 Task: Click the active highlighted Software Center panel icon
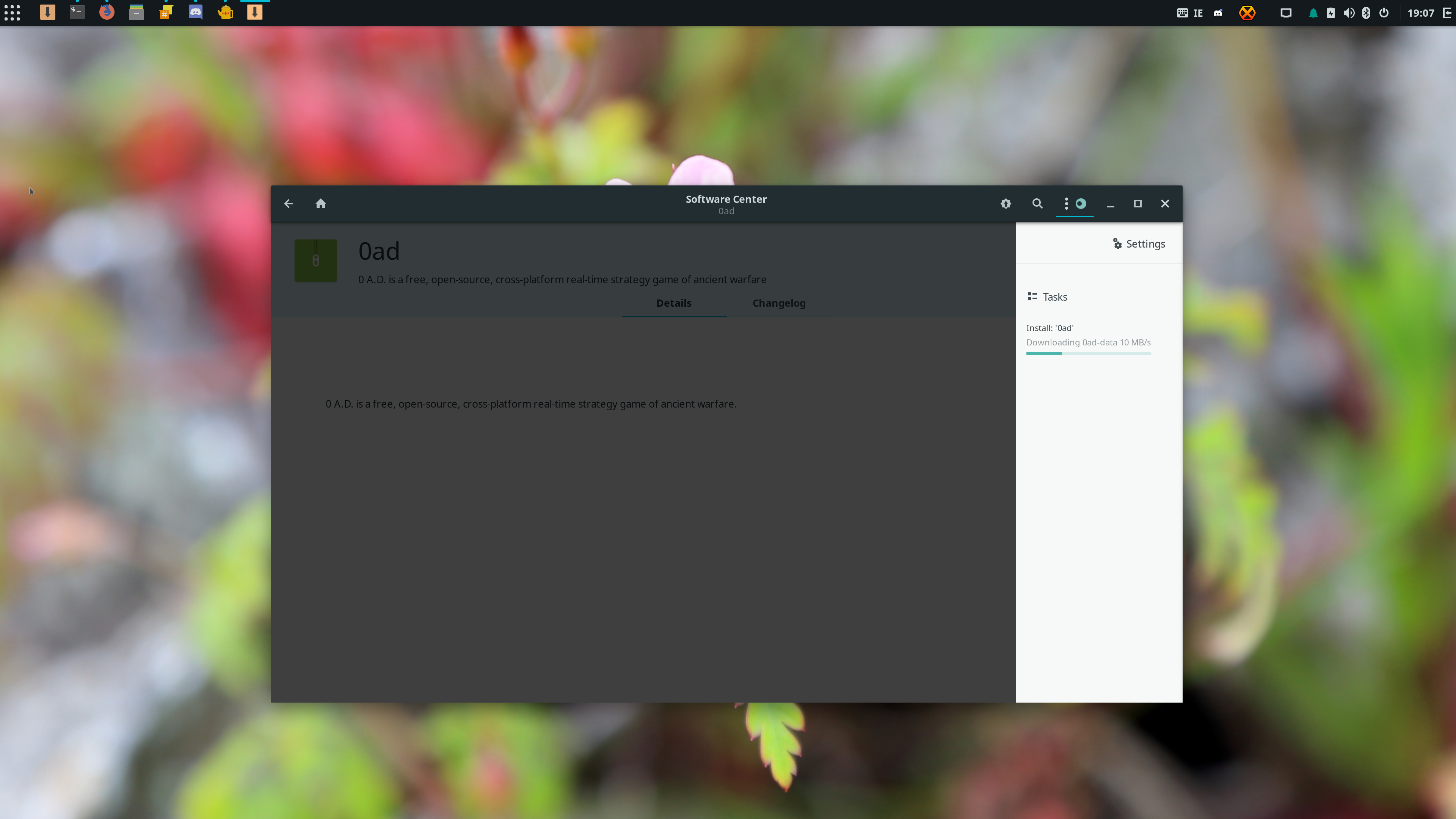[x=254, y=12]
